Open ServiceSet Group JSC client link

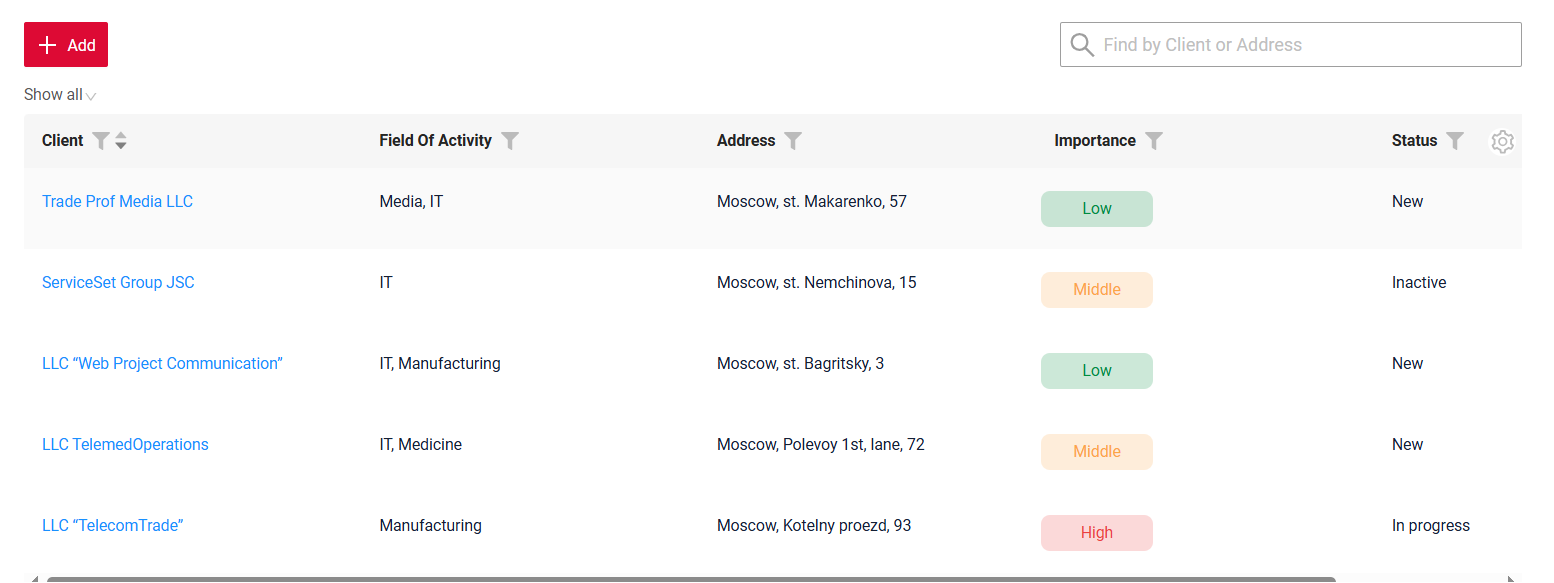click(x=118, y=283)
